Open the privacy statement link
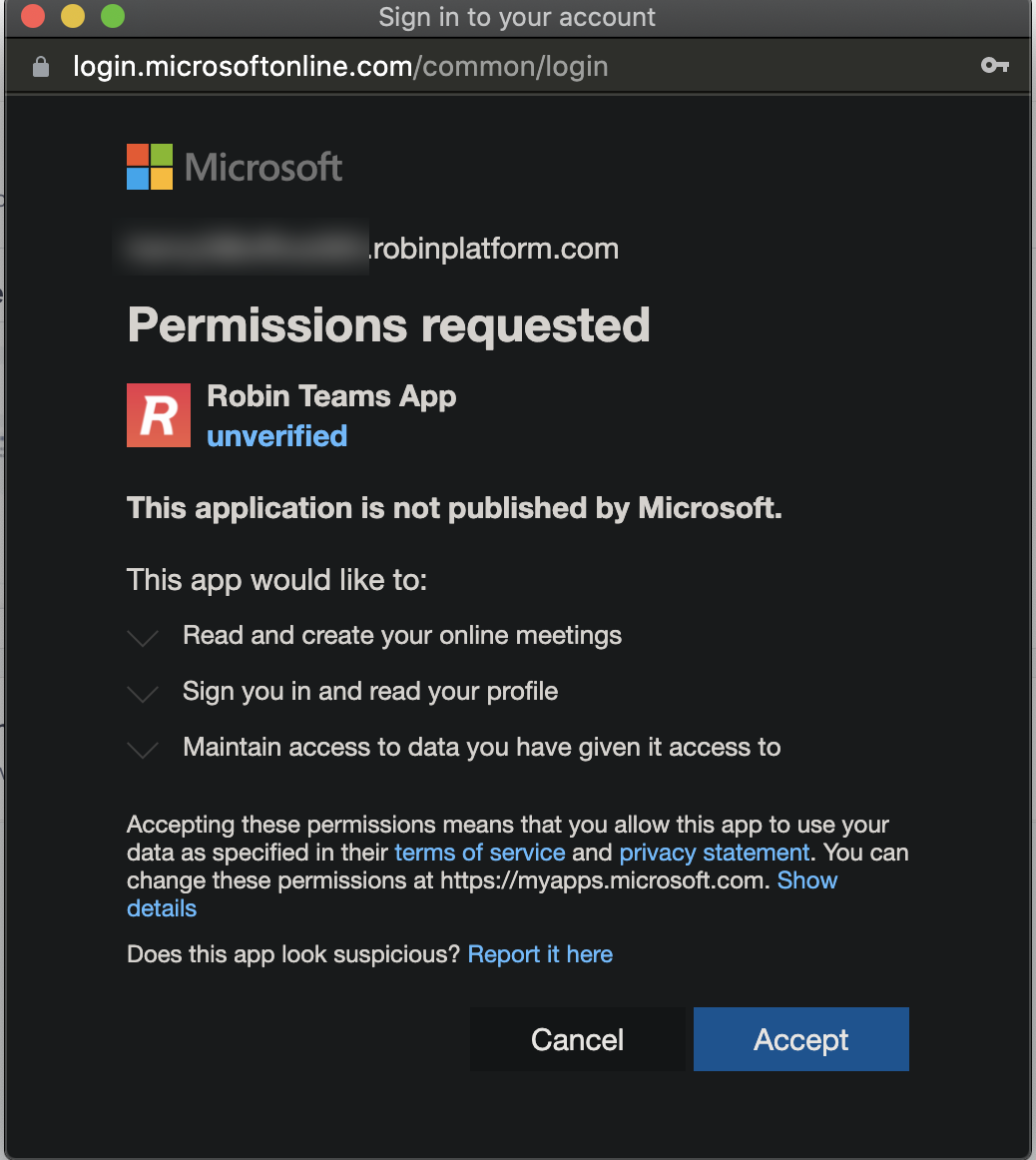Screen dimensions: 1036x1160 tap(714, 852)
